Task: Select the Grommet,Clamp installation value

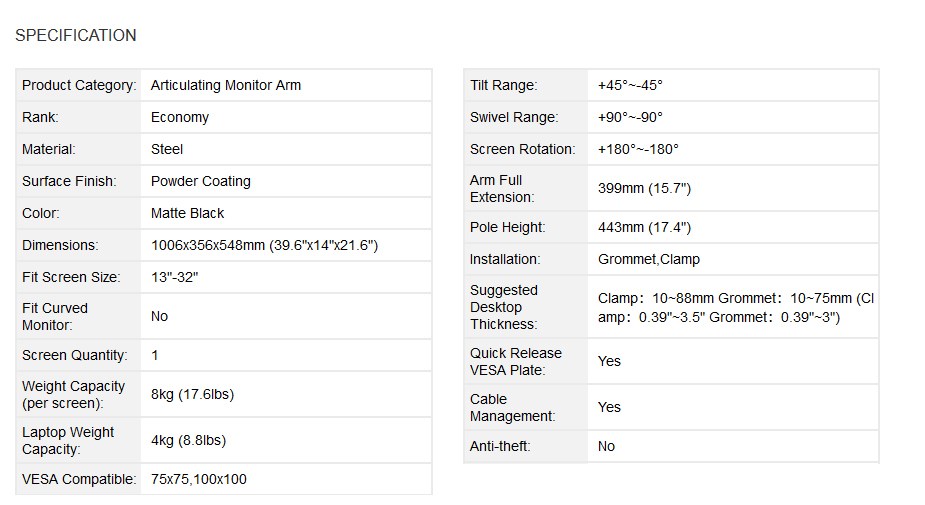Action: point(649,259)
